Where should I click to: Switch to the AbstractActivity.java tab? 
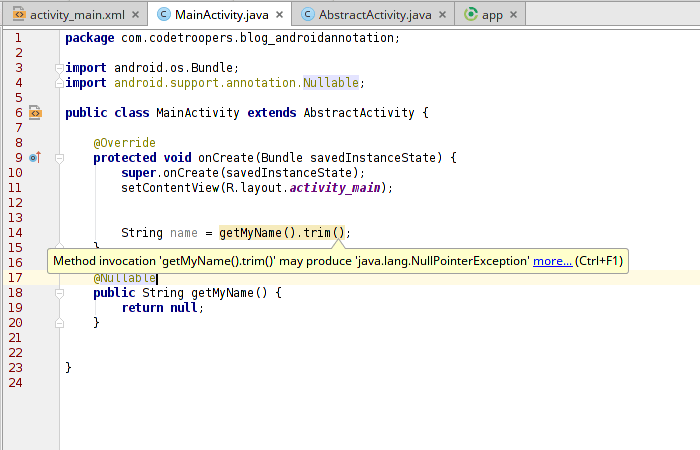tap(374, 15)
